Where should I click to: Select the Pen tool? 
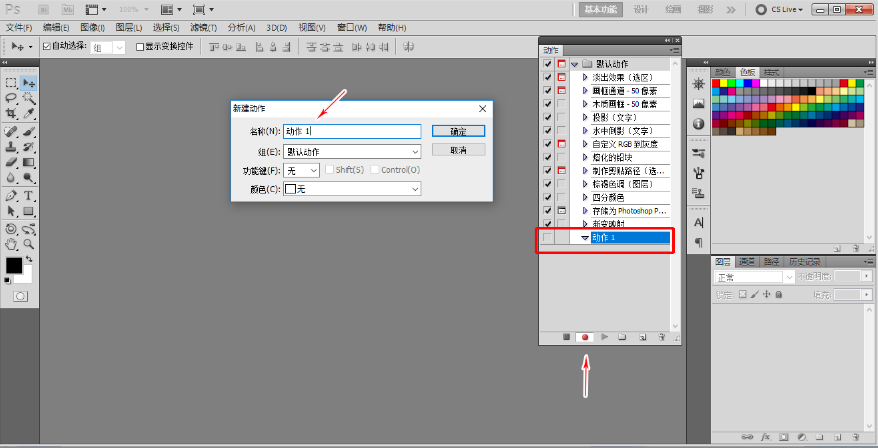(x=11, y=195)
